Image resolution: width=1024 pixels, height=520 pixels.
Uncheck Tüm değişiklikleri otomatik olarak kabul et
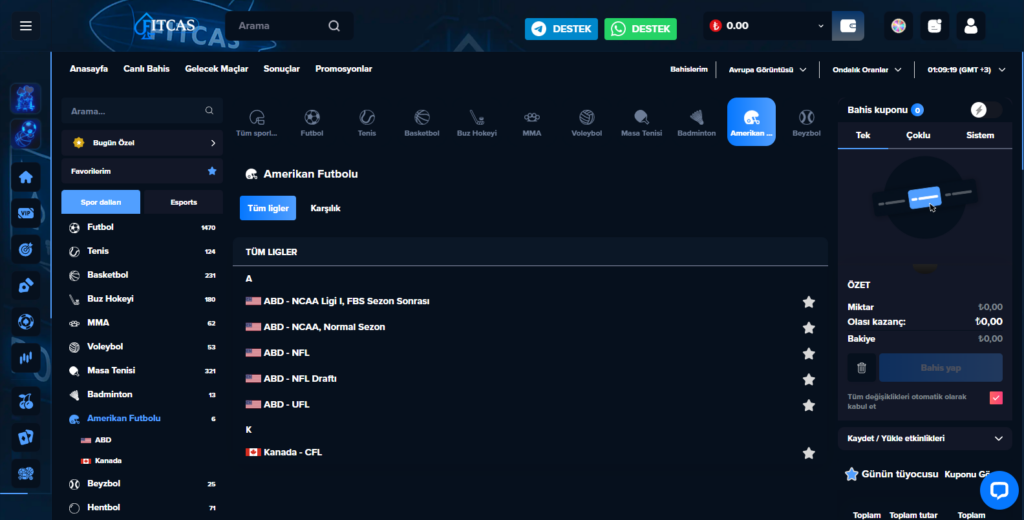(x=996, y=398)
